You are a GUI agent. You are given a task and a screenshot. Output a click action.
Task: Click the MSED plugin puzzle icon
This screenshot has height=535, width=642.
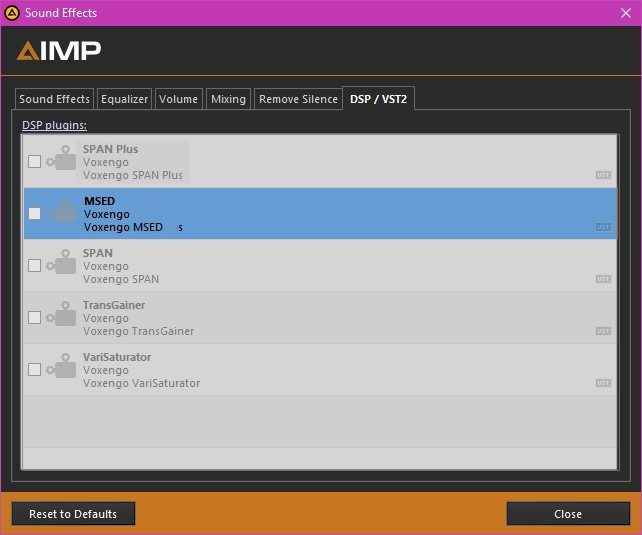(x=61, y=210)
